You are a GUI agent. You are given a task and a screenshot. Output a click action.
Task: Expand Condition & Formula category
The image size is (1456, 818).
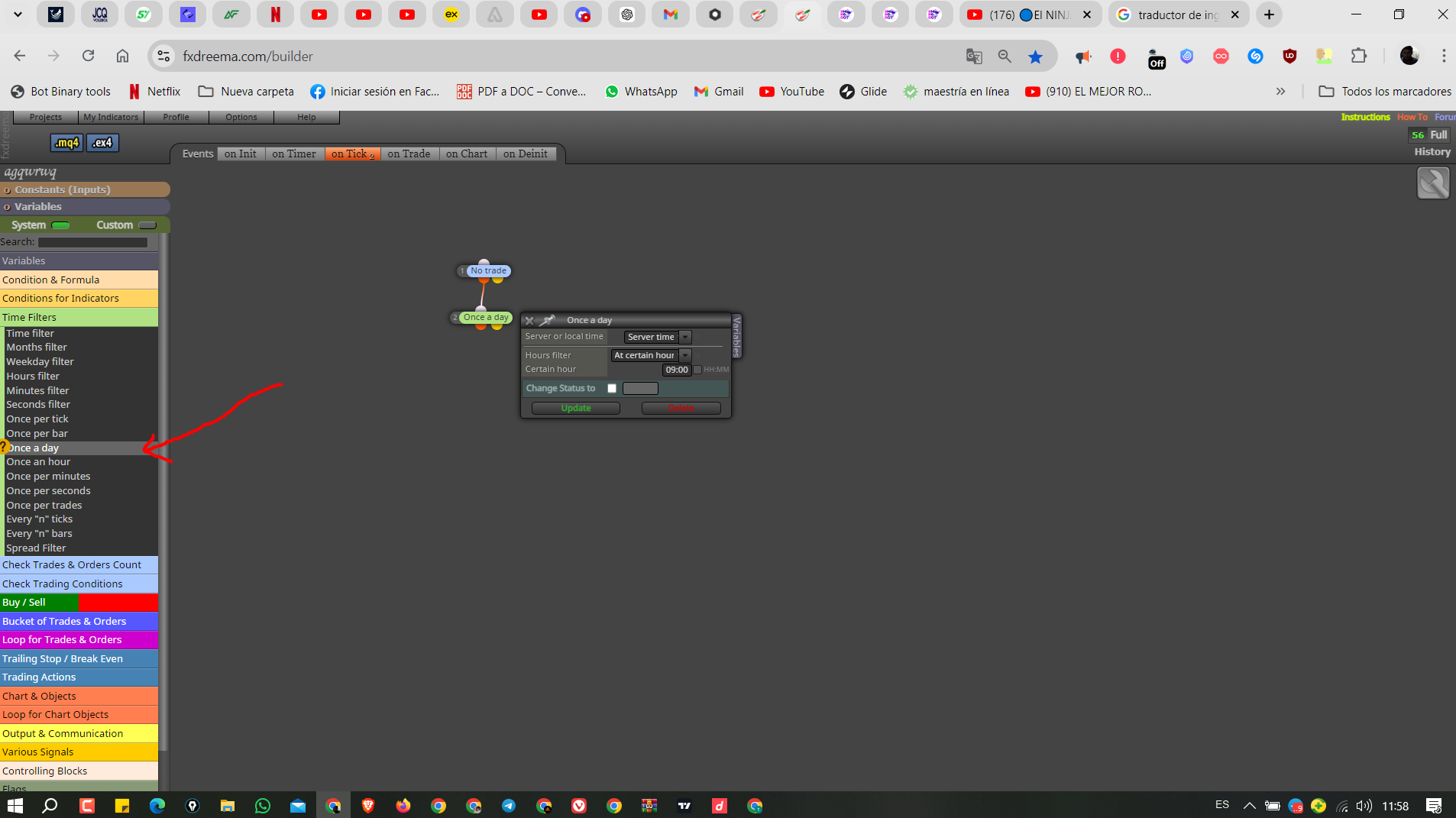tap(79, 280)
